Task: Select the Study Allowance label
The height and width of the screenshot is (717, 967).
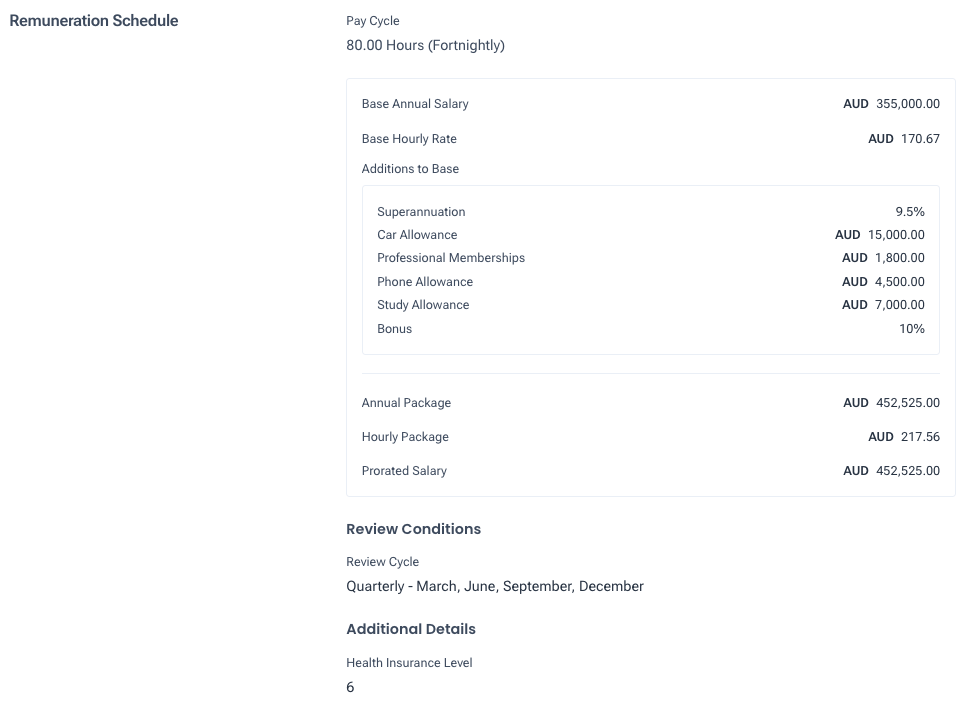Action: point(422,305)
